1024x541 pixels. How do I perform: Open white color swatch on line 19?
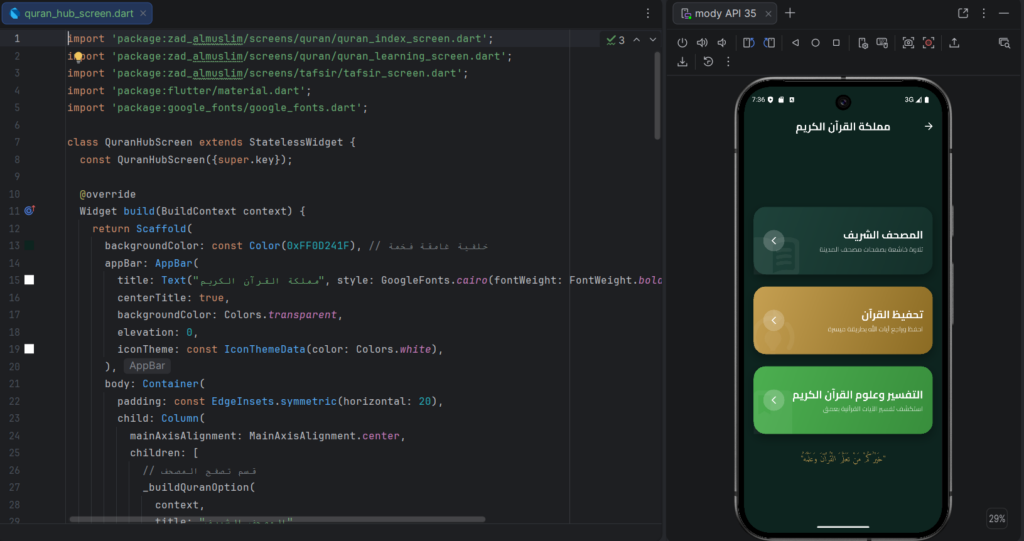pyautogui.click(x=29, y=349)
